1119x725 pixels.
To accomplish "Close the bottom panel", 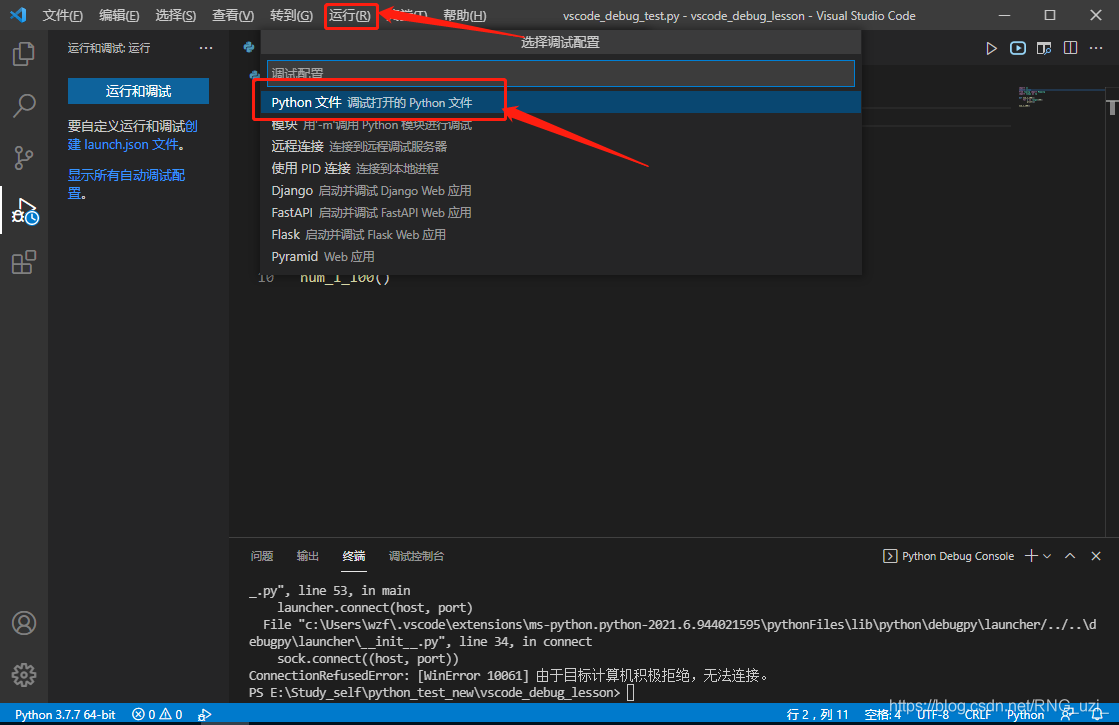I will 1096,556.
